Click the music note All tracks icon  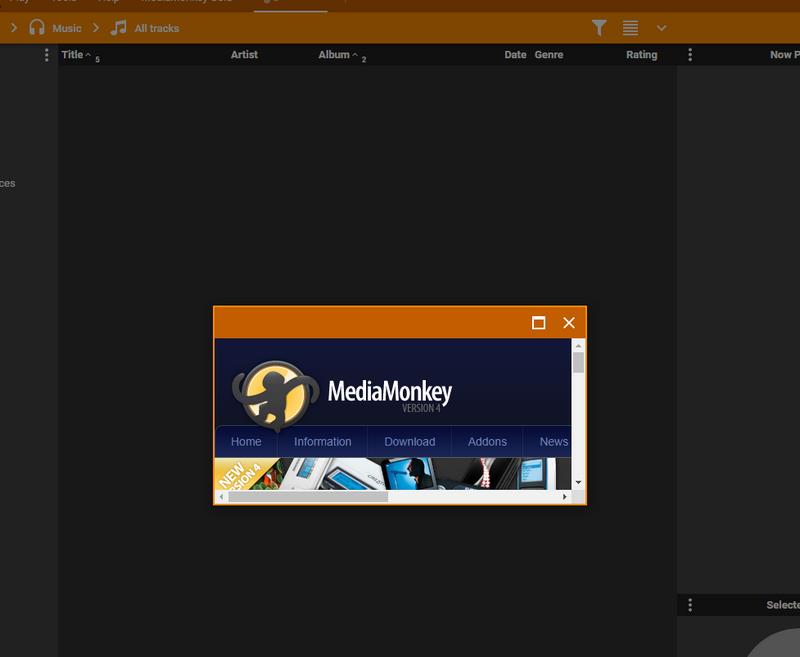[119, 28]
